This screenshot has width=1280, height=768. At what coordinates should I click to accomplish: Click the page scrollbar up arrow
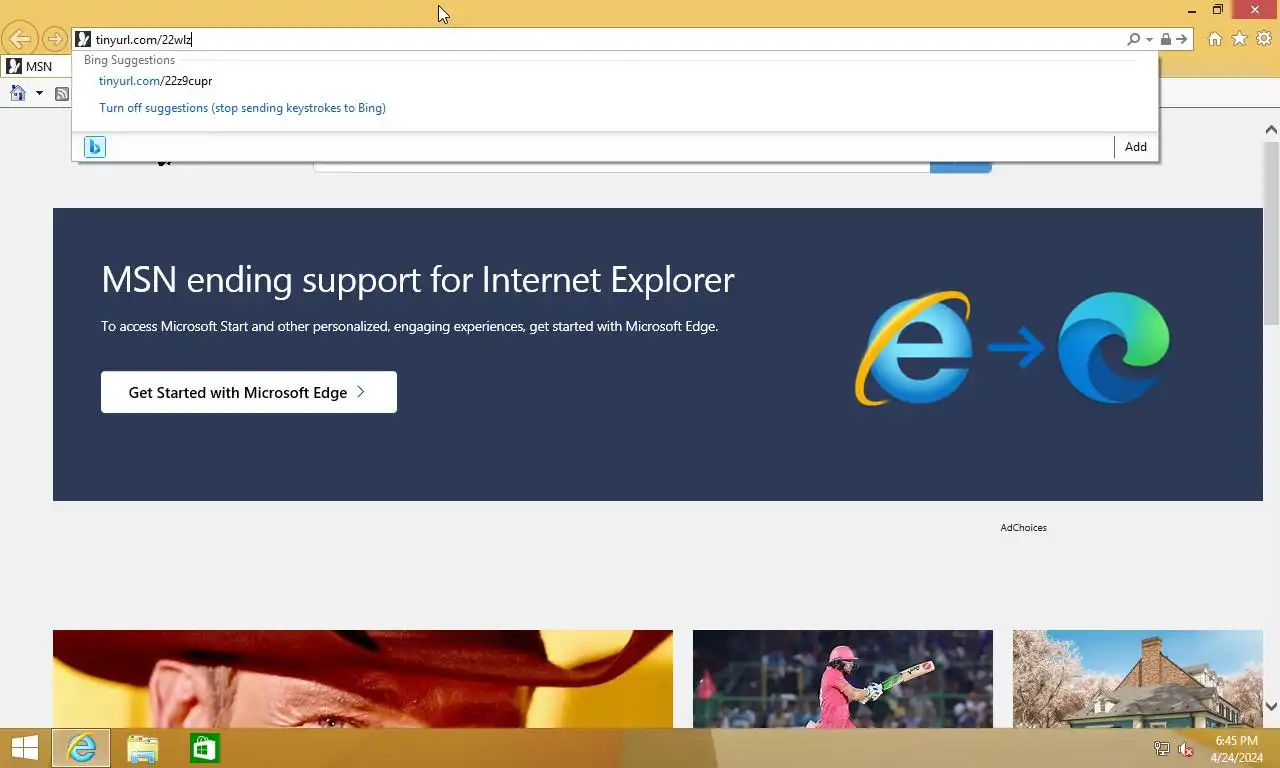click(1271, 130)
